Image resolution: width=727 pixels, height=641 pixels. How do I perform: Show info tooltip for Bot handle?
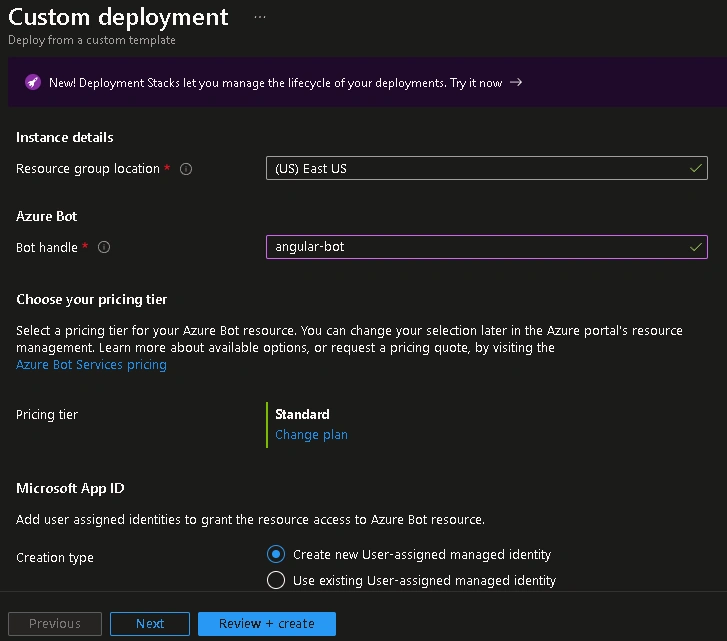point(104,247)
